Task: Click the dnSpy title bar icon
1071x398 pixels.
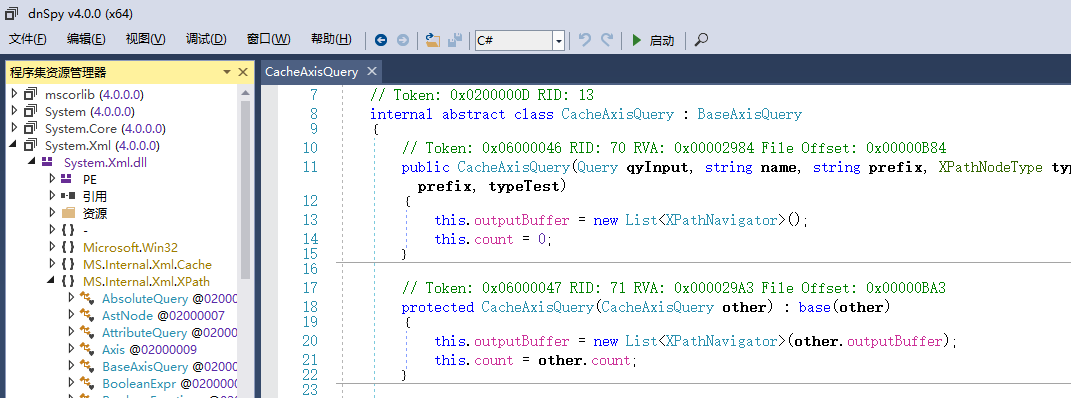Action: tap(12, 13)
